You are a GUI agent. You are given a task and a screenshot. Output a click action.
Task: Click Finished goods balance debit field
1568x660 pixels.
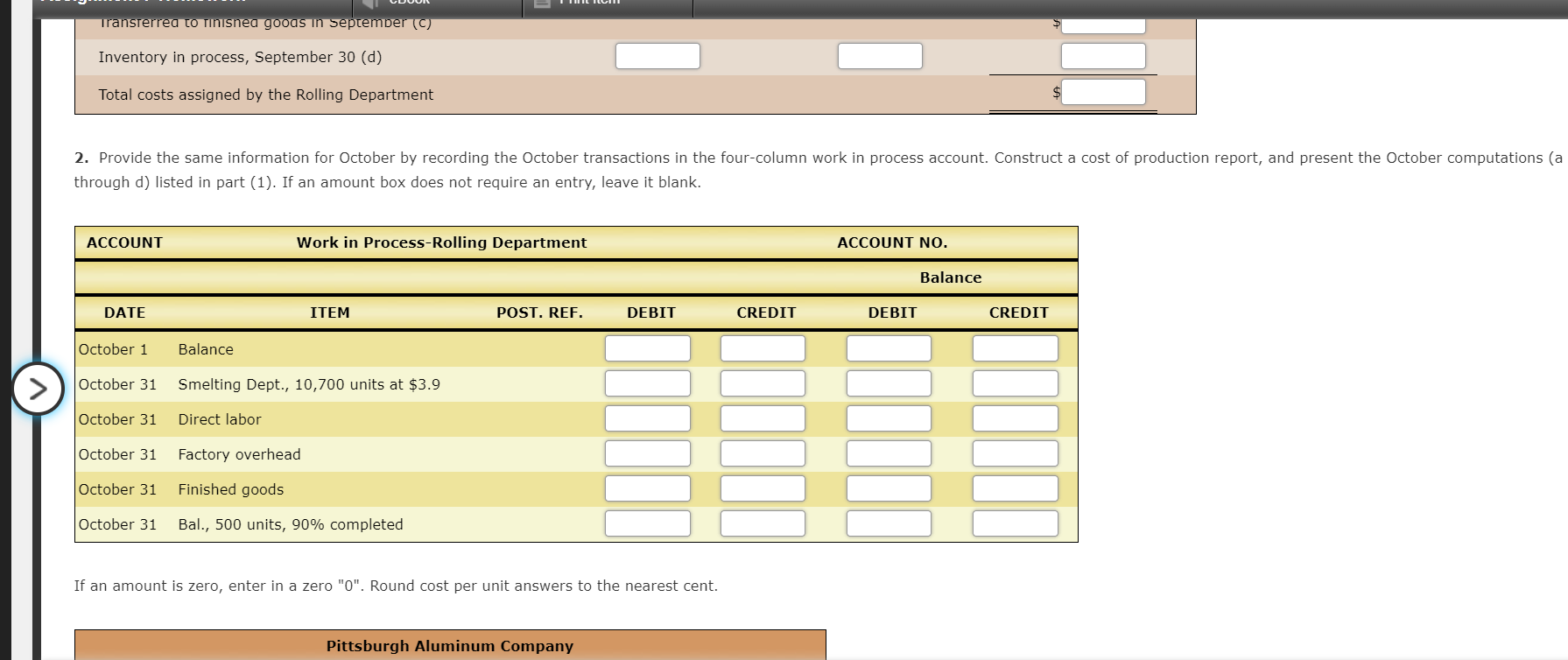[889, 488]
